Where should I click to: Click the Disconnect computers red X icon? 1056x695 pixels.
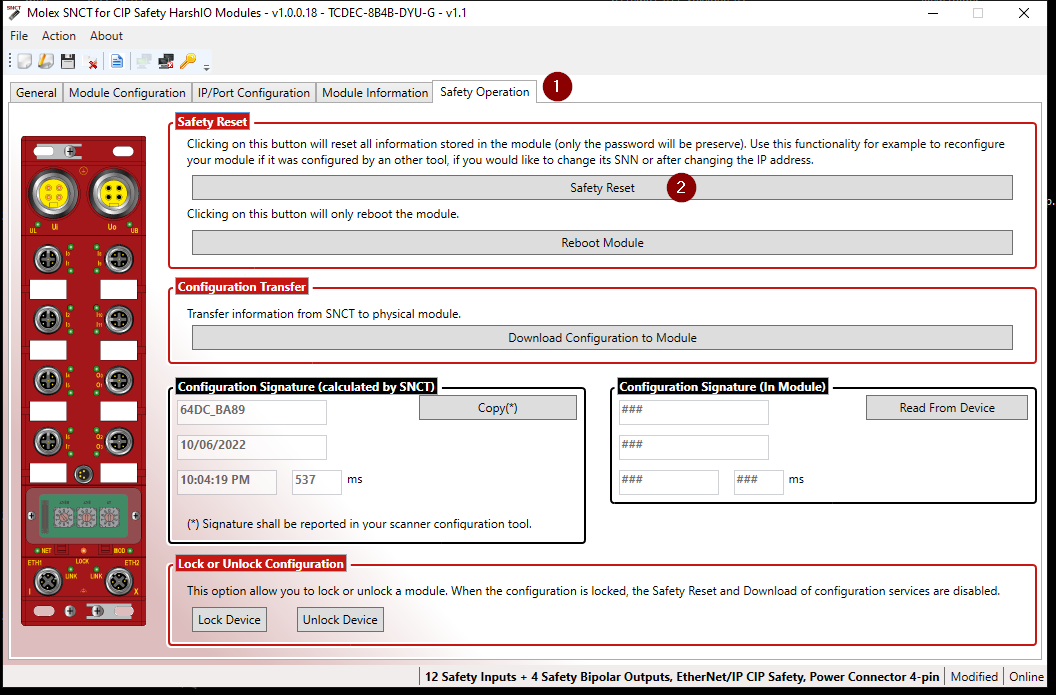[166, 62]
